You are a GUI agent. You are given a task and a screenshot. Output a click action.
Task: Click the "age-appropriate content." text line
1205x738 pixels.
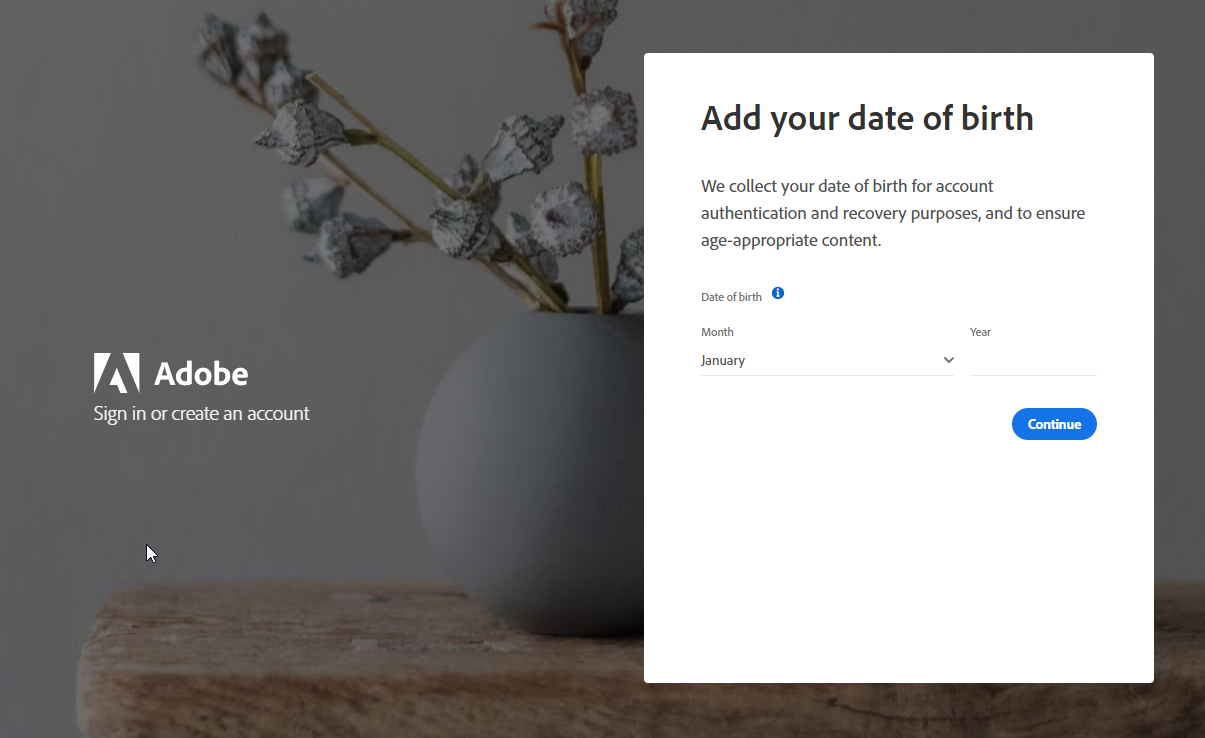pos(791,241)
